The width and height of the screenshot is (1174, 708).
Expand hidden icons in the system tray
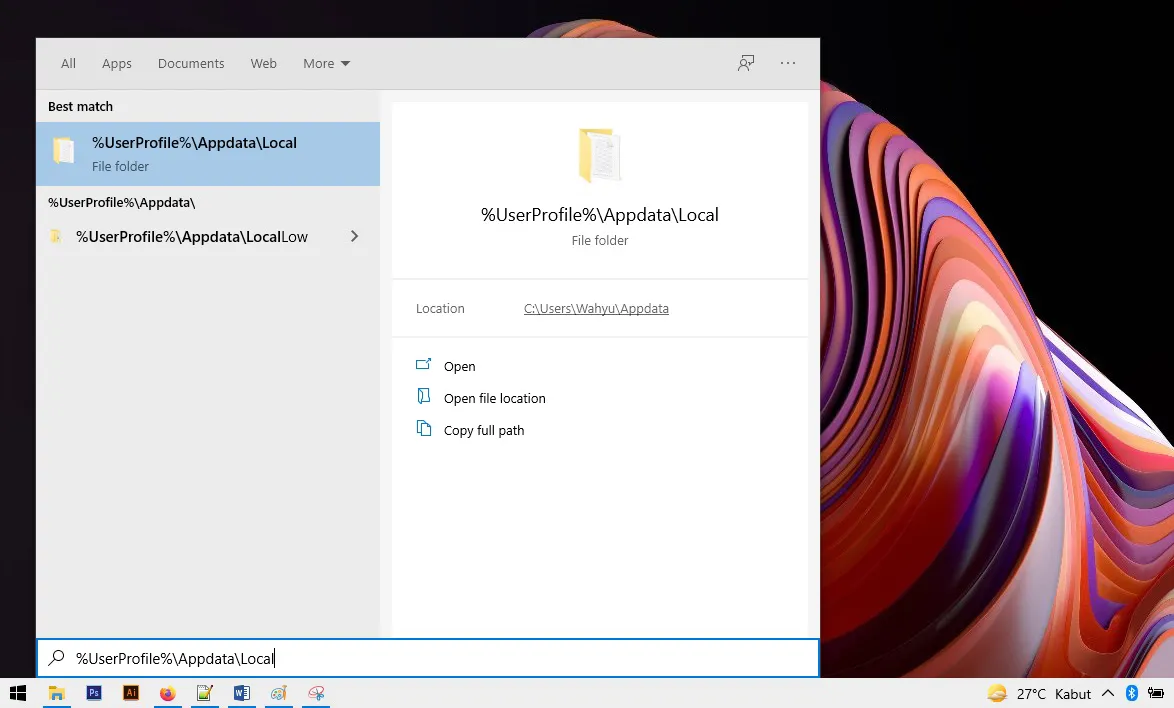click(1108, 692)
